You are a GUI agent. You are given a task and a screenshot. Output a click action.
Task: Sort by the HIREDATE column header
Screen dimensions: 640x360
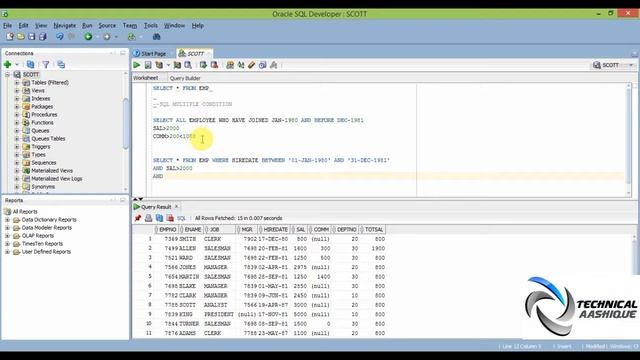tap(275, 230)
